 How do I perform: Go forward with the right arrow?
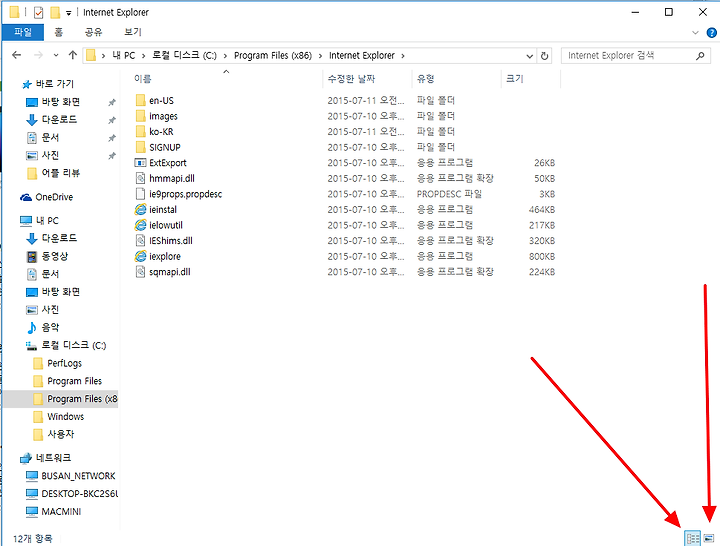coord(38,55)
